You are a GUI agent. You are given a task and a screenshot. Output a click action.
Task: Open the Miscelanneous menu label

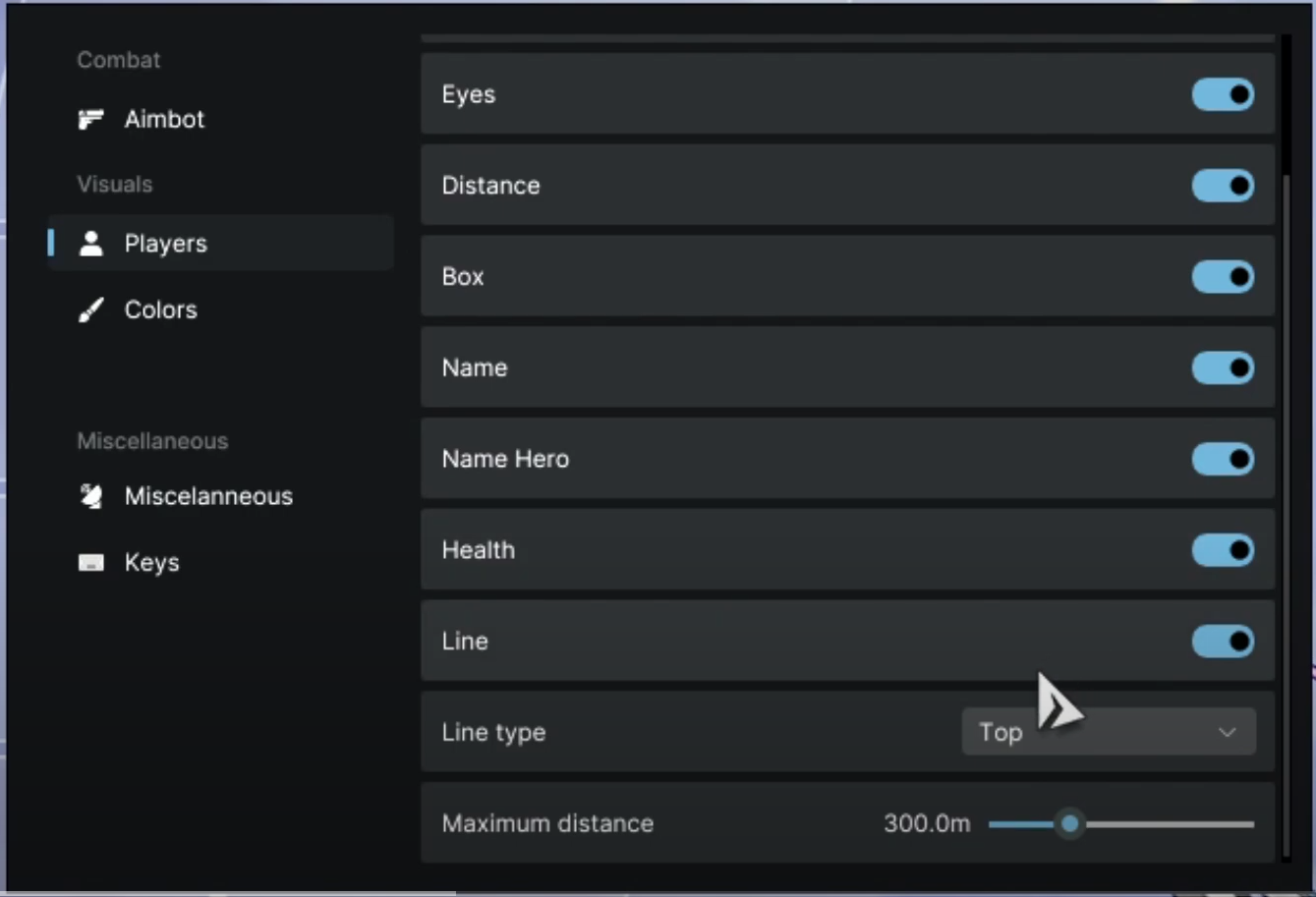click(x=208, y=496)
